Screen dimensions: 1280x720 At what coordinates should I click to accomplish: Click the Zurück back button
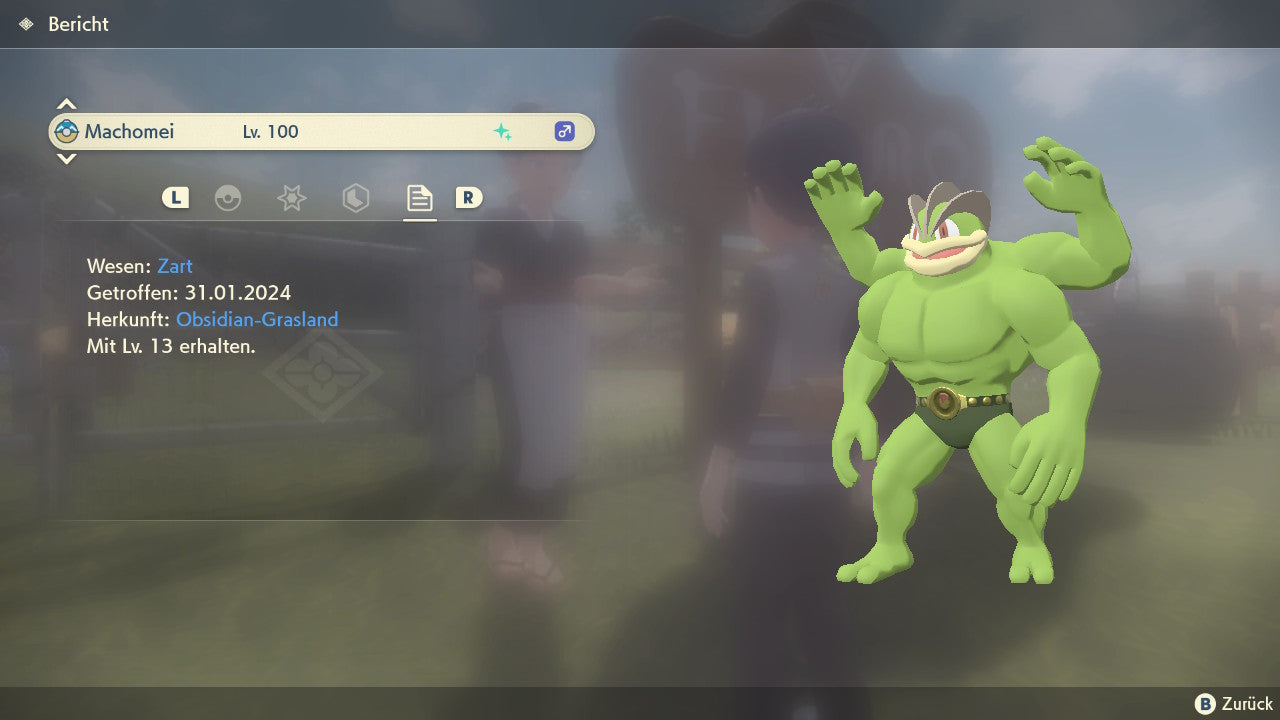pyautogui.click(x=1234, y=704)
